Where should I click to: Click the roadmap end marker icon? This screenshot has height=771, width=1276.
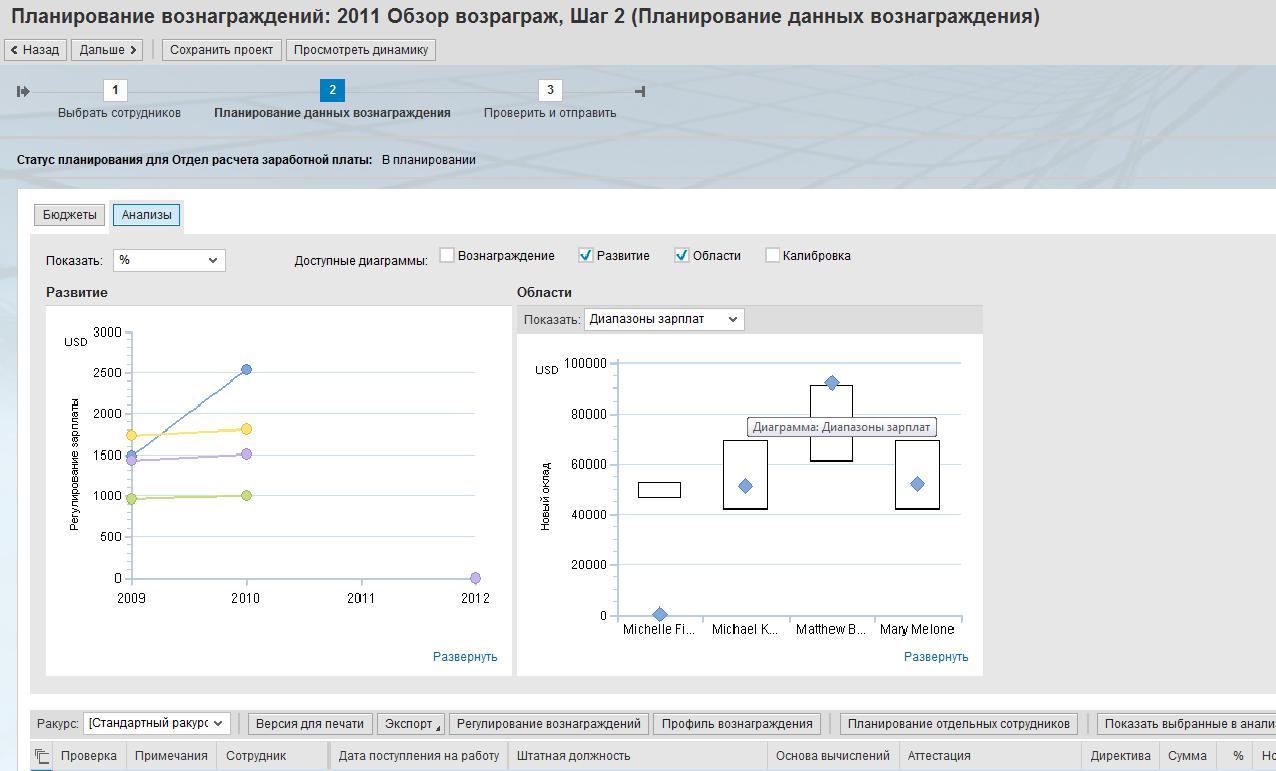point(640,91)
